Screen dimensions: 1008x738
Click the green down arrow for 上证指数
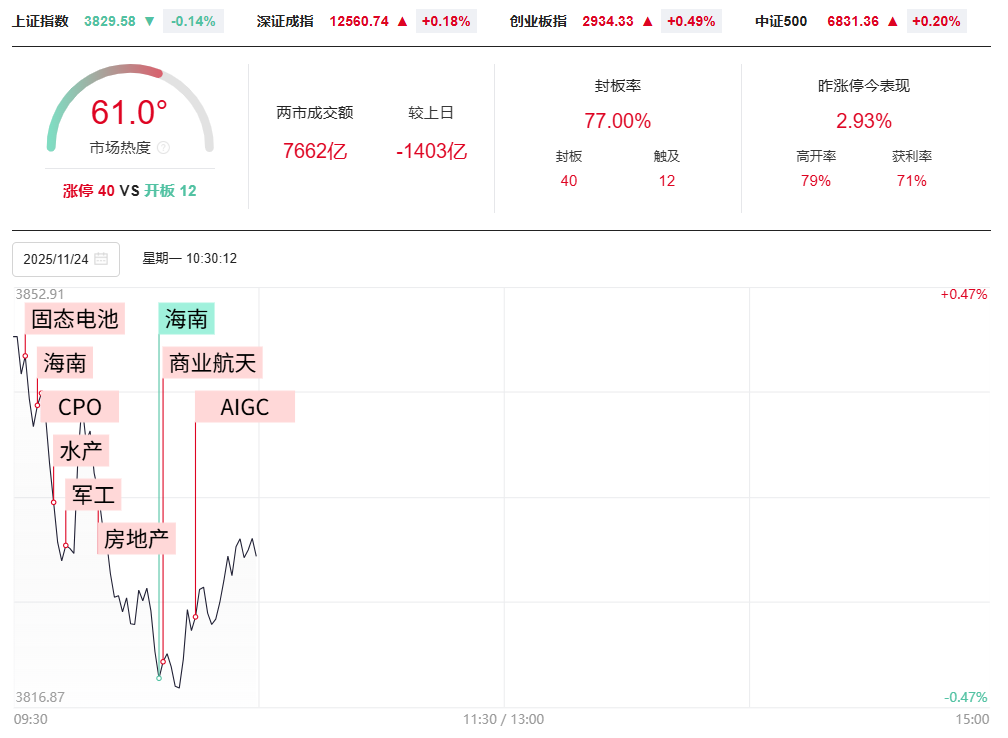[149, 21]
